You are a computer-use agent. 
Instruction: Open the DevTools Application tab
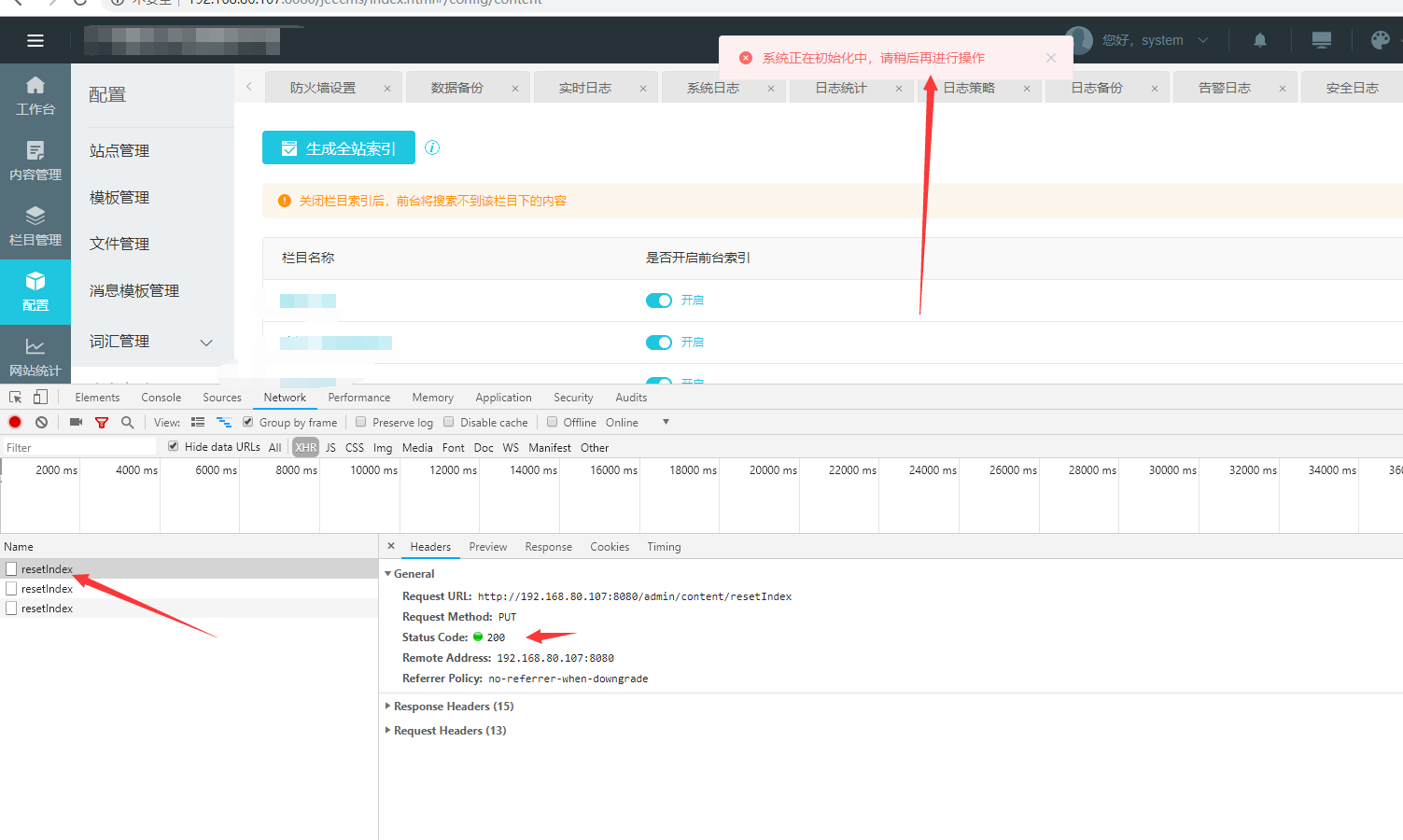tap(503, 398)
